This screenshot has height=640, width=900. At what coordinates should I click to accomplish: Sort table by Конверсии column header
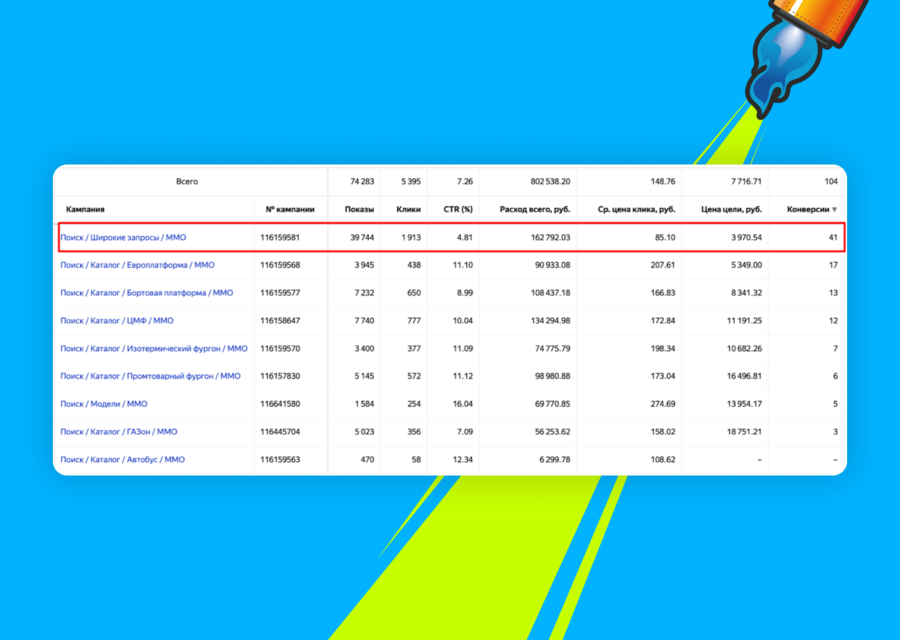(808, 210)
